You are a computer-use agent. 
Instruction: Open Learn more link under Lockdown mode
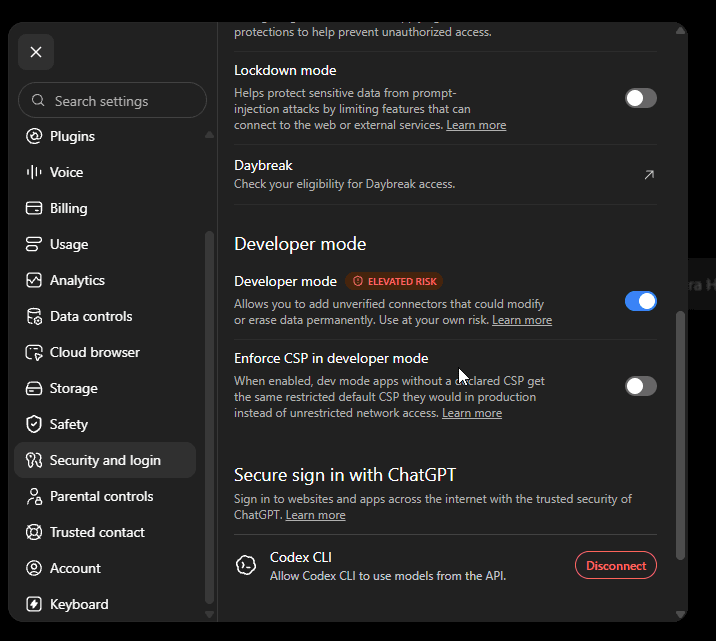click(476, 125)
